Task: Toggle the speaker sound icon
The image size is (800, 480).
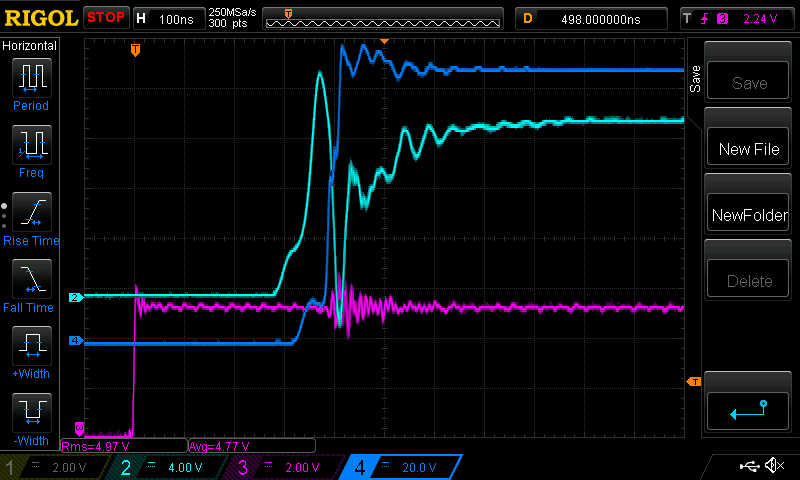Action: coord(773,466)
